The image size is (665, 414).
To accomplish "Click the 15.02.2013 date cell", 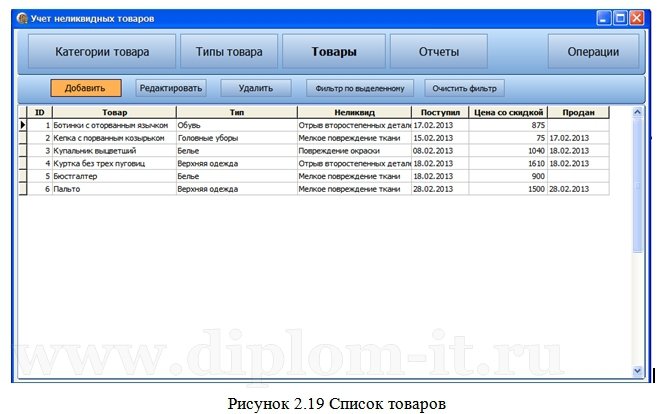I will [440, 138].
